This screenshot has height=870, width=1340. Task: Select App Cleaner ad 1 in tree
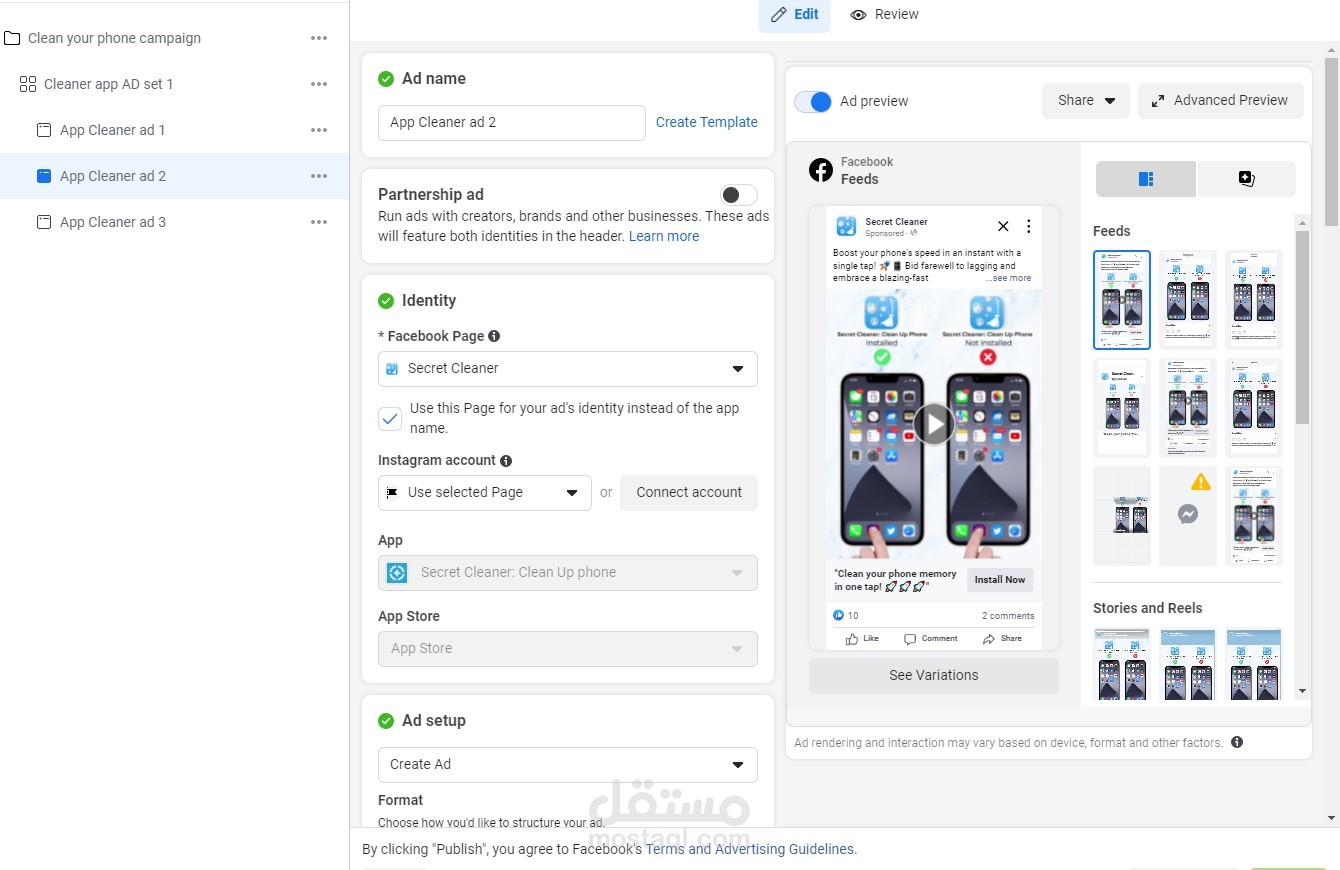(x=112, y=130)
